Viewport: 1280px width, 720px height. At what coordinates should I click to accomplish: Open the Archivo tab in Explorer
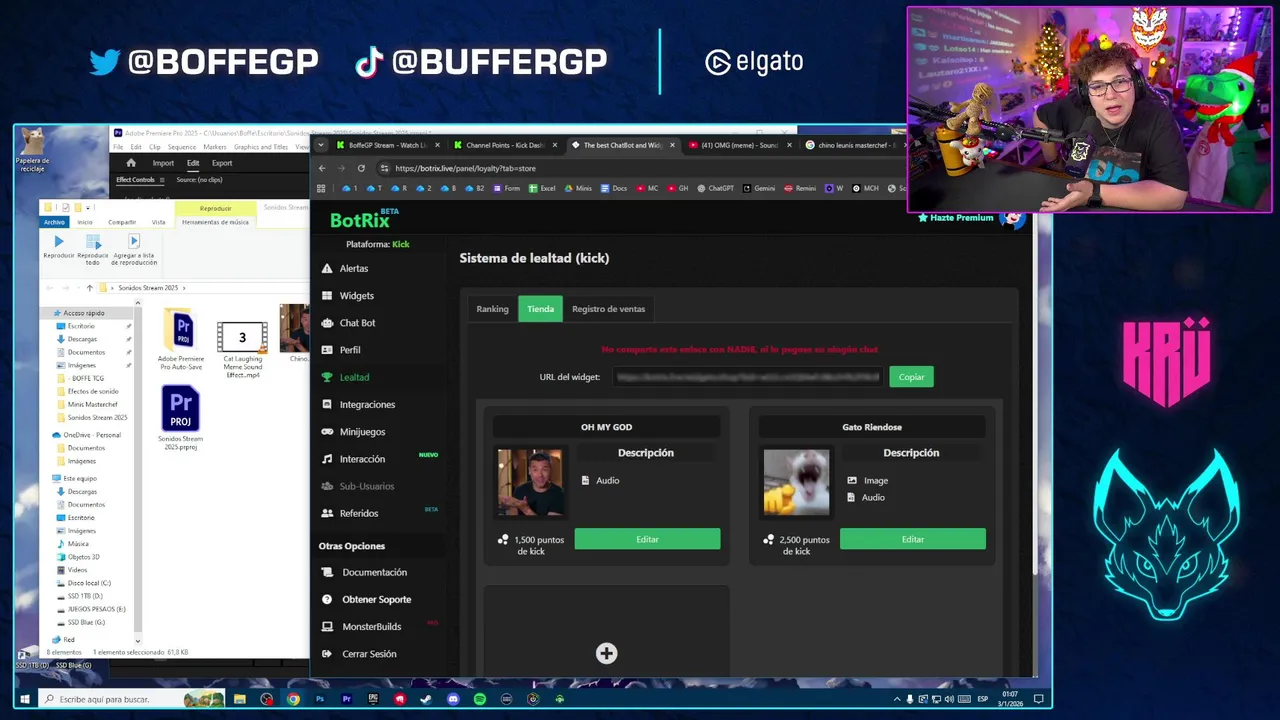click(x=54, y=222)
